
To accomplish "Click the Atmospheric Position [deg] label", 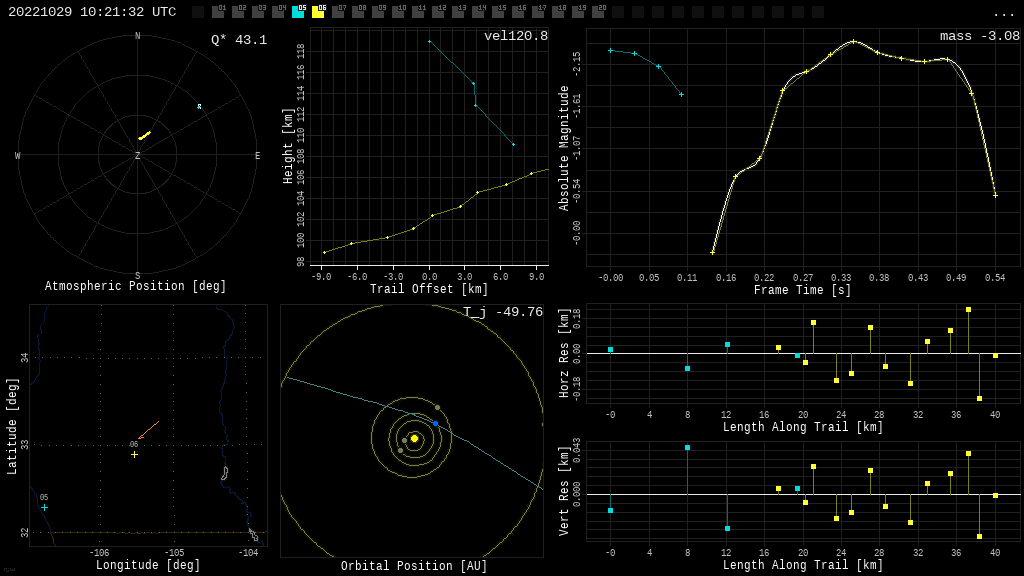I will click(135, 286).
